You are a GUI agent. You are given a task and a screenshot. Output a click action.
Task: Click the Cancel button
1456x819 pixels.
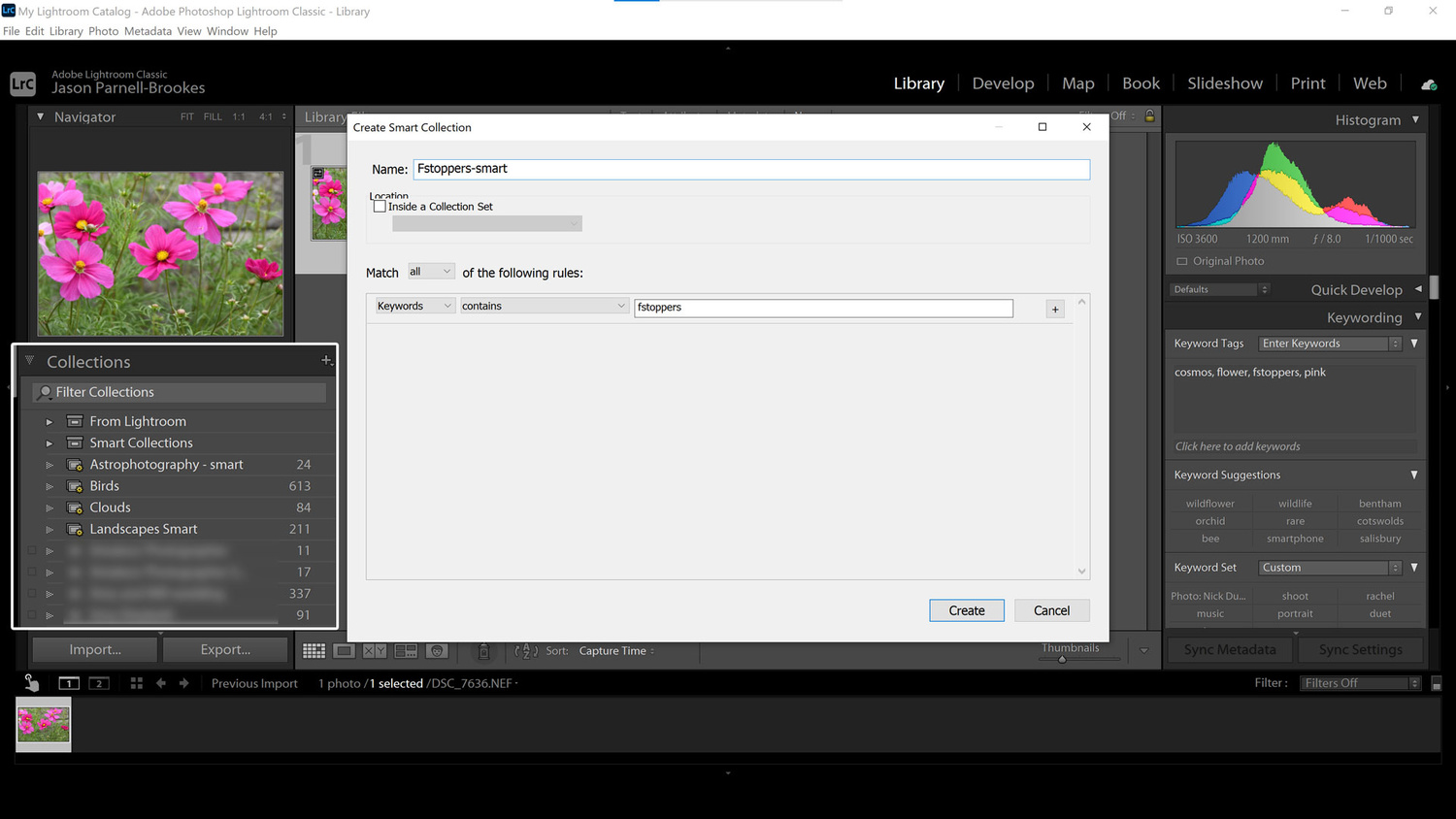pos(1051,610)
